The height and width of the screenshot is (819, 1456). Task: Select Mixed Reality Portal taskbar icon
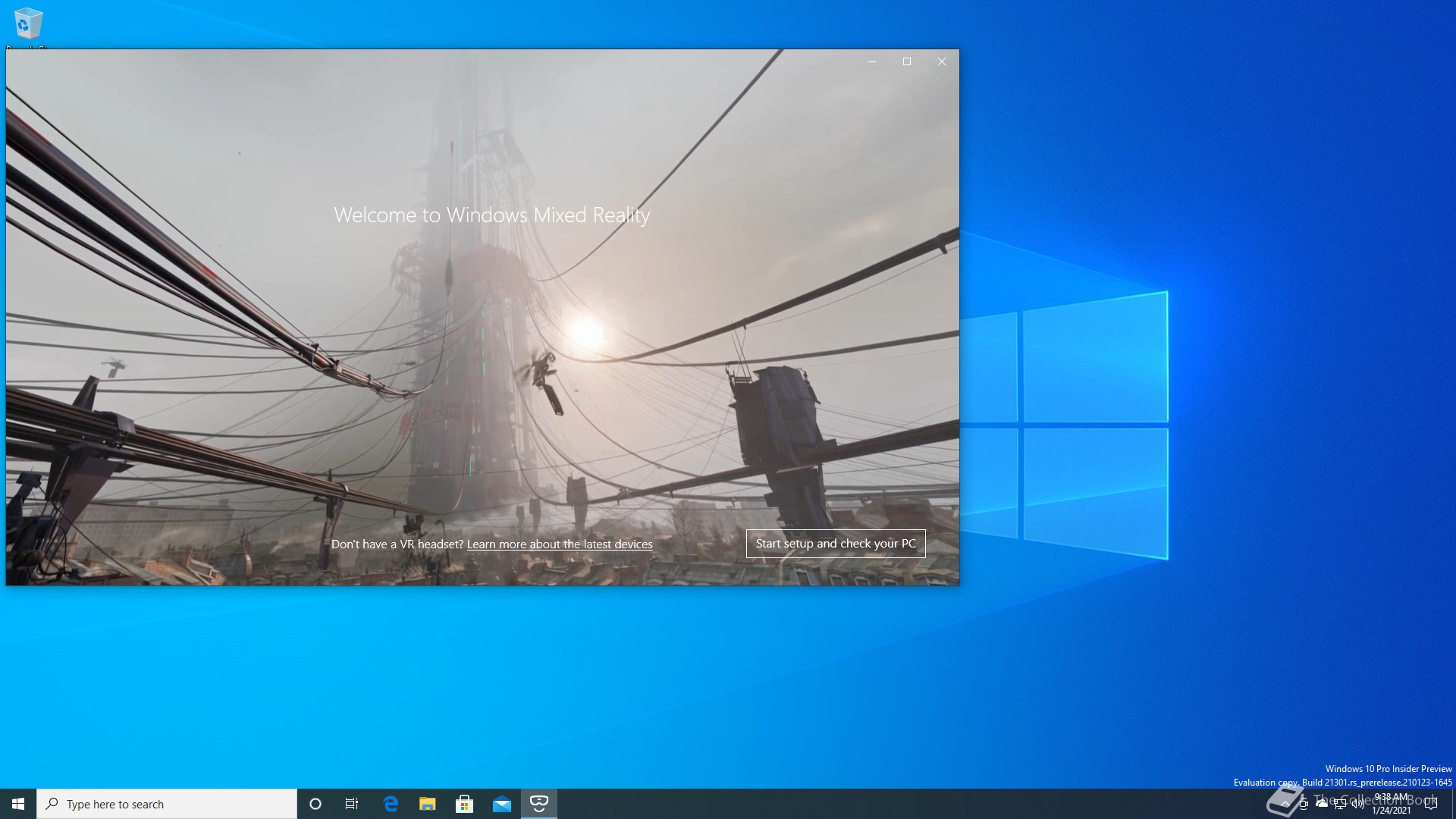539,804
